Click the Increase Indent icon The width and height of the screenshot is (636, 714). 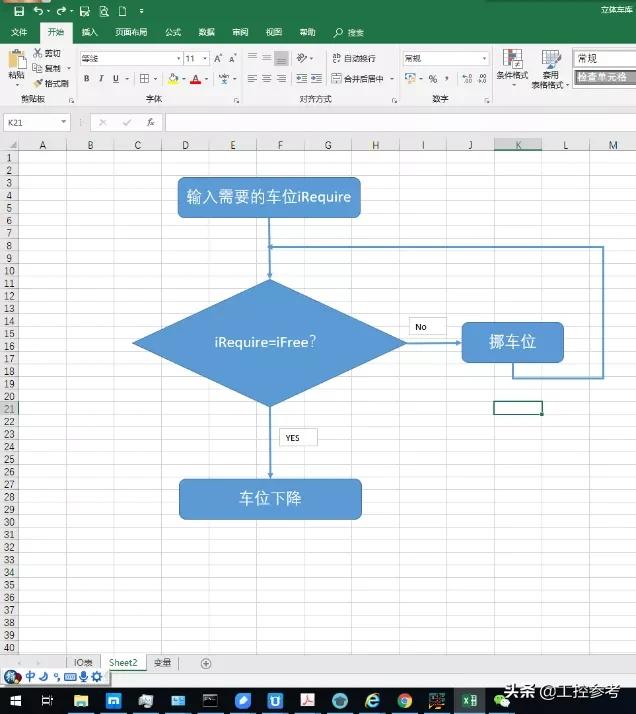316,79
